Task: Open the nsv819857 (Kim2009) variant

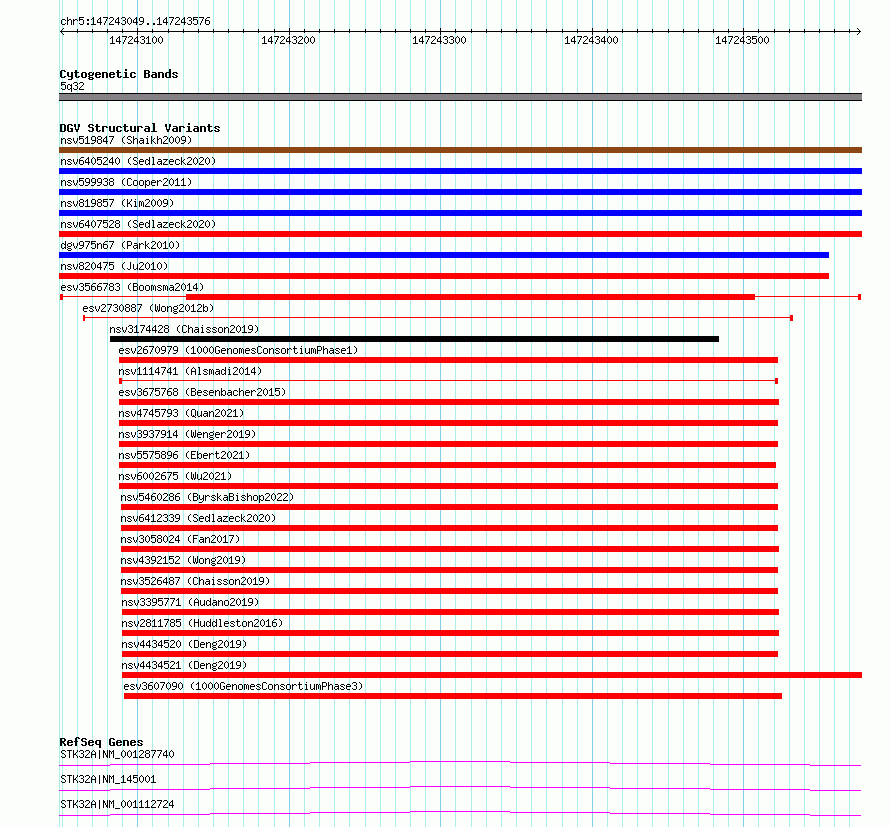Action: pos(117,203)
